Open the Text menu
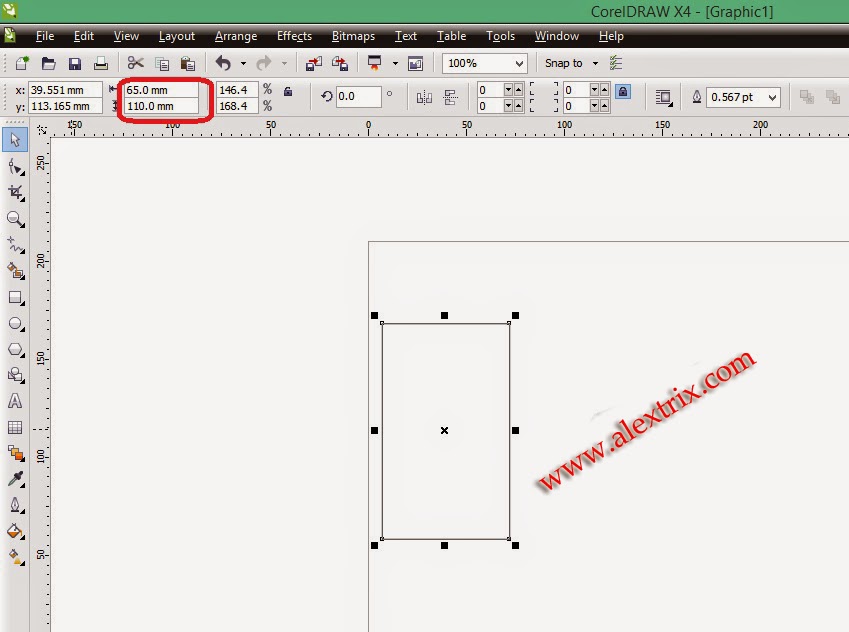 click(x=406, y=36)
